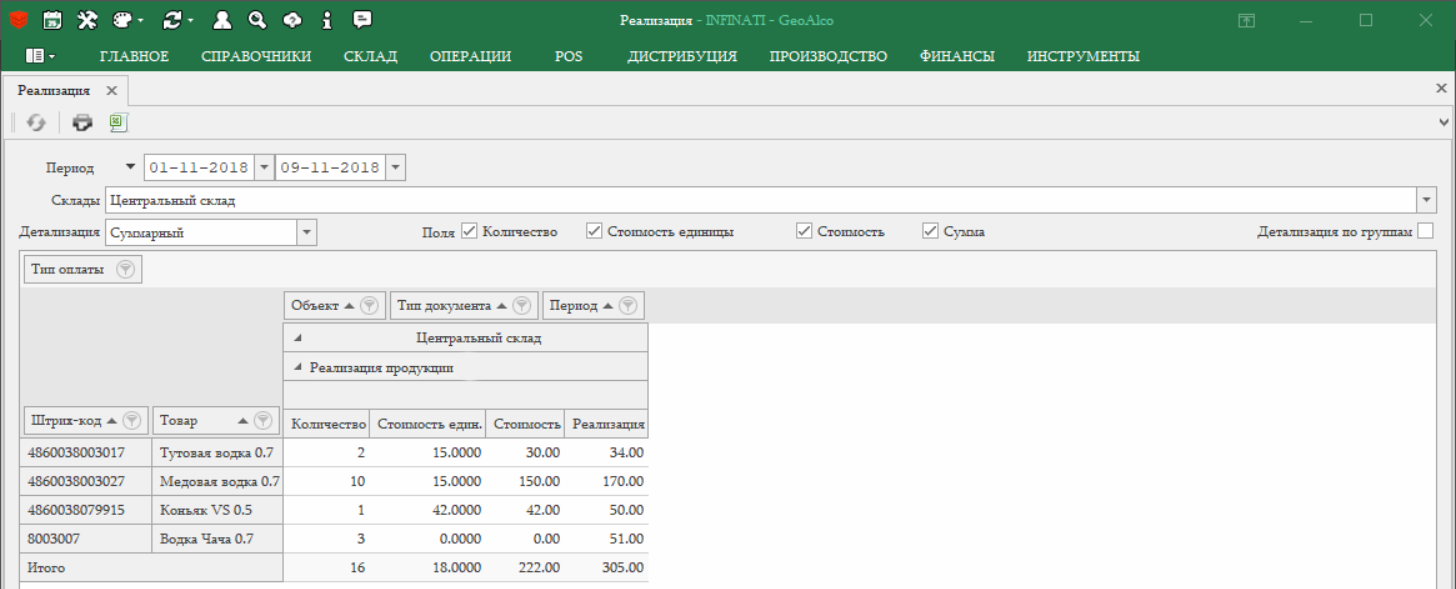Image resolution: width=1456 pixels, height=589 pixels.
Task: Collapse the Центральный склад column group
Action: click(x=297, y=339)
